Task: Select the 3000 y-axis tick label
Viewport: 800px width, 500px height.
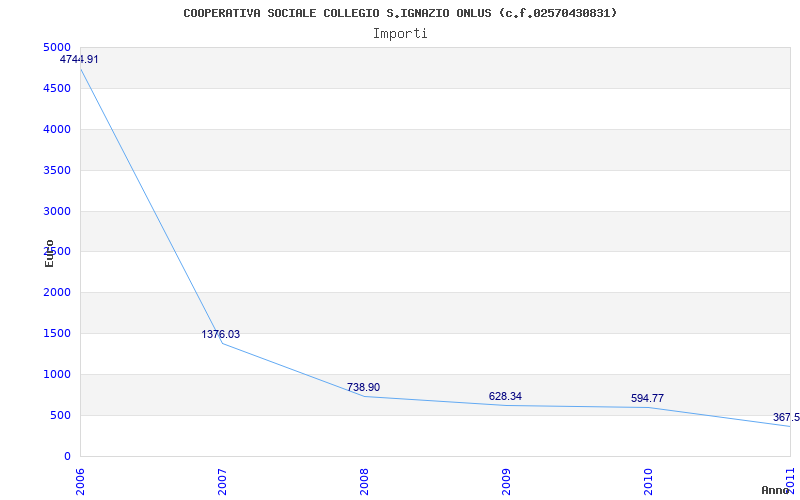Action: click(57, 211)
